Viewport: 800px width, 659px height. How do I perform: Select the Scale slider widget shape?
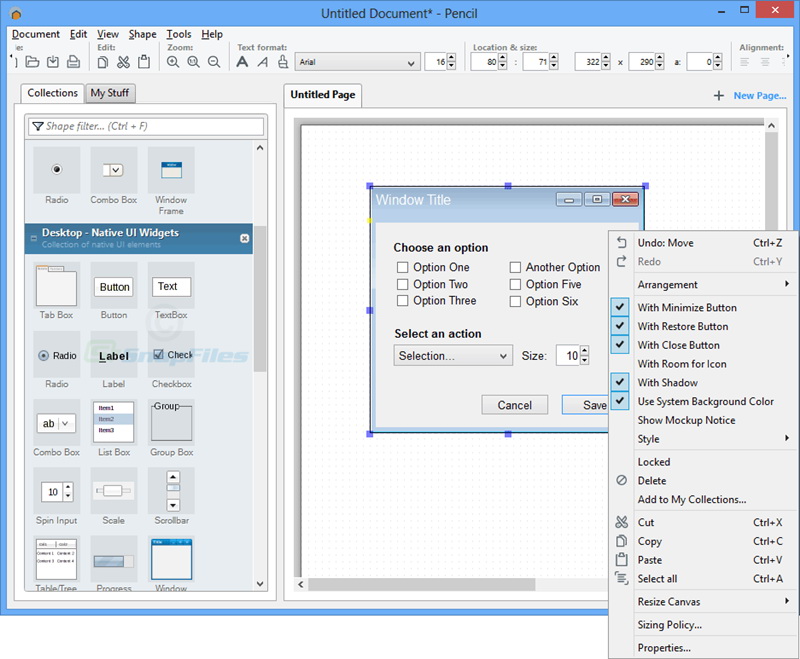tap(114, 497)
